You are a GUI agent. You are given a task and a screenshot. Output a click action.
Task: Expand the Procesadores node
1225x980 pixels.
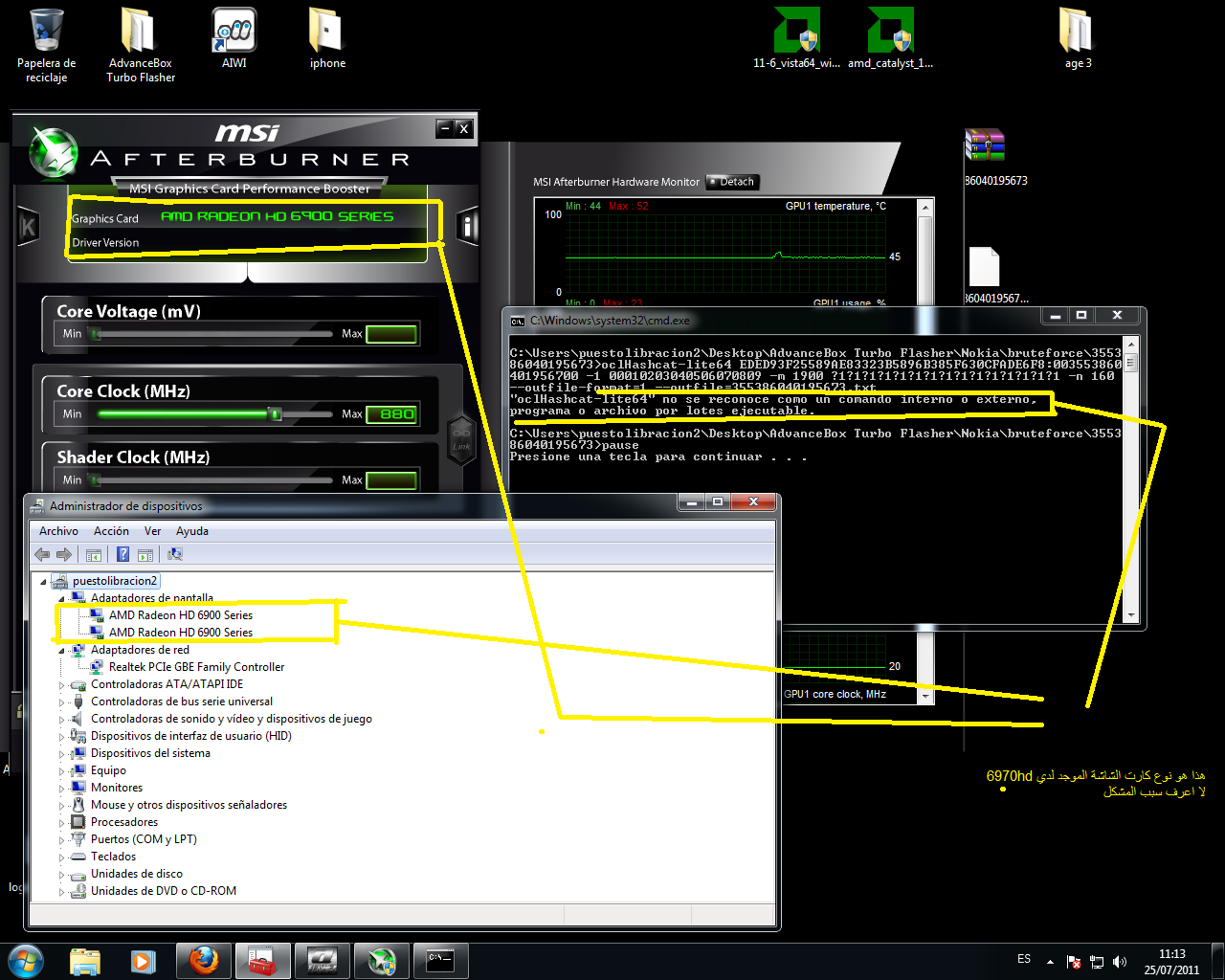61,823
